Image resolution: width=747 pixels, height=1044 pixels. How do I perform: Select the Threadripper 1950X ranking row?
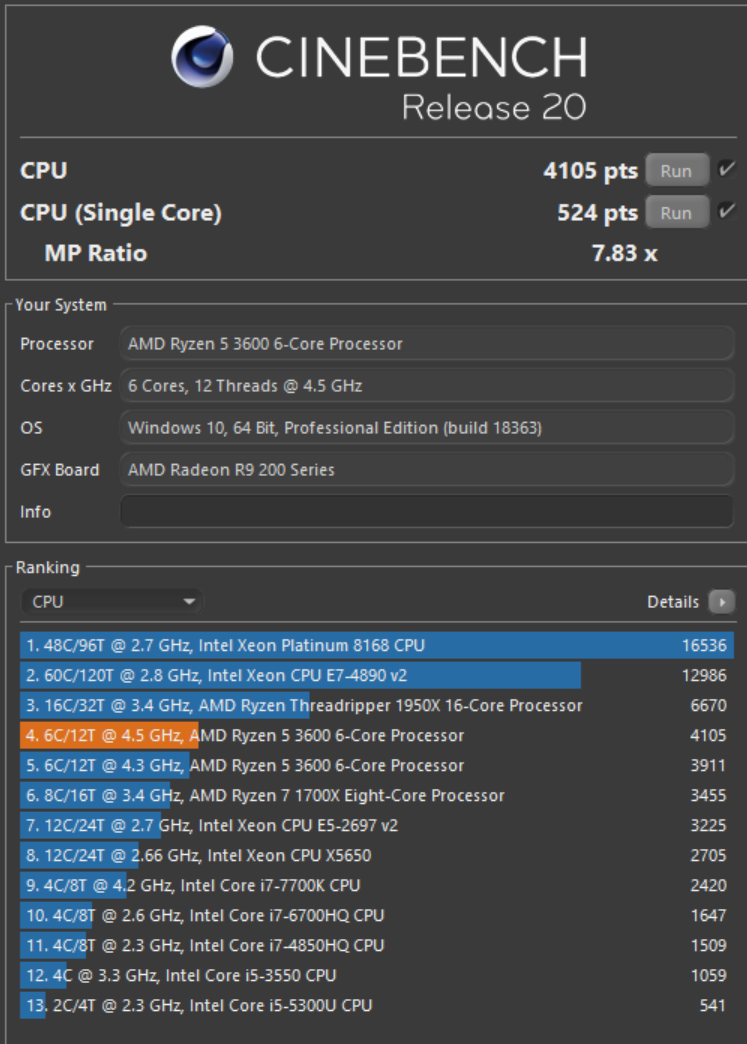tap(376, 706)
